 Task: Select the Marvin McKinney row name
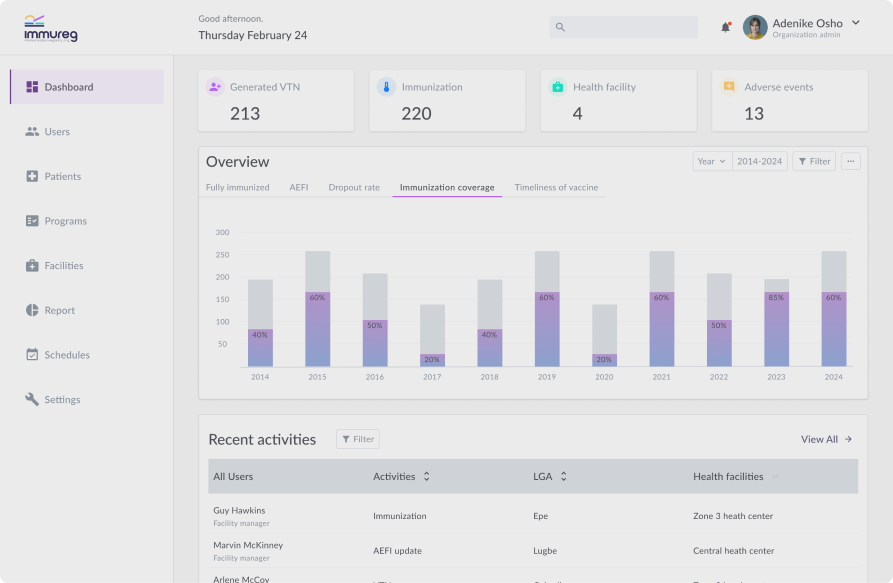tap(248, 545)
